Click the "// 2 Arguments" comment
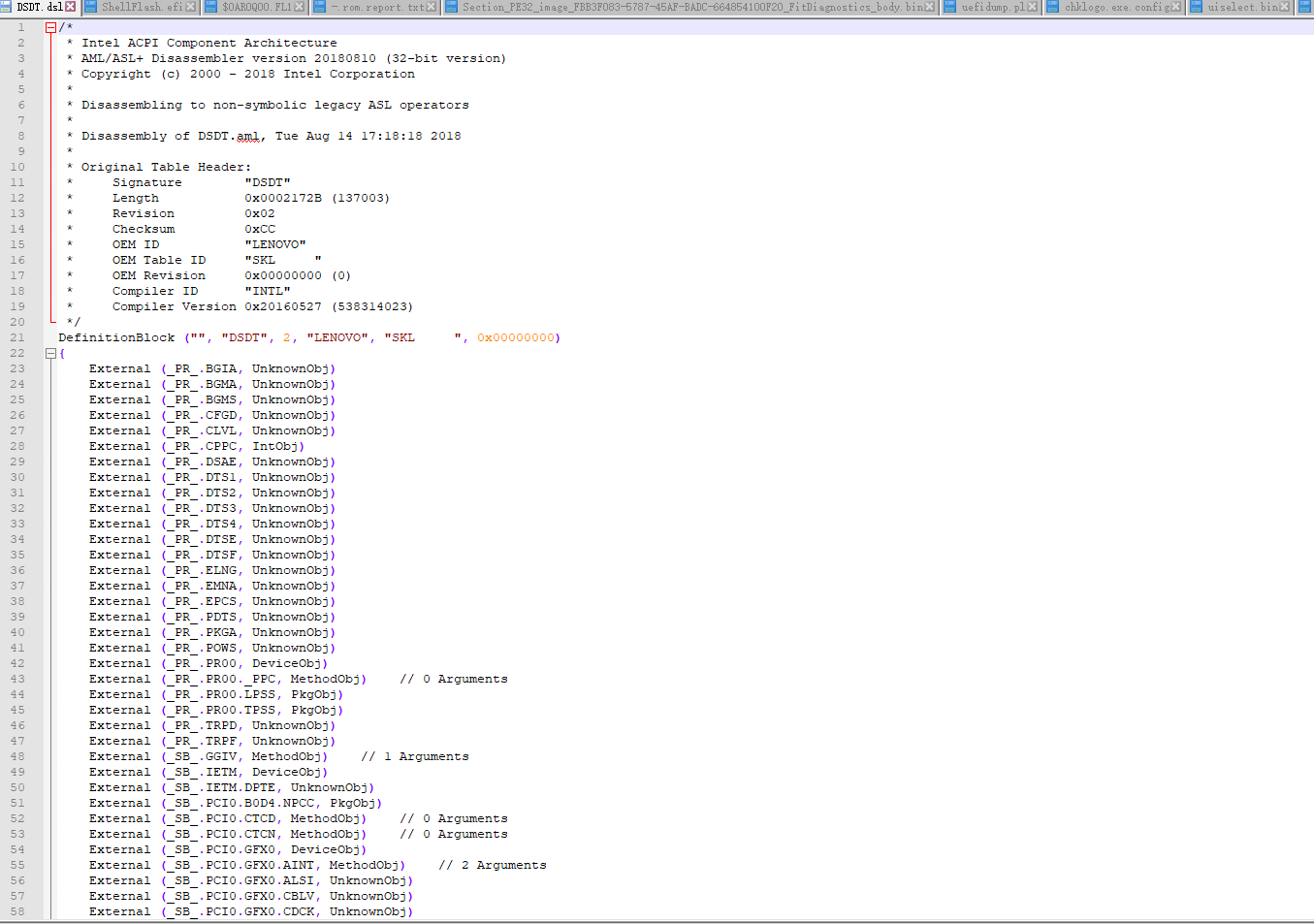The height and width of the screenshot is (924, 1314). pos(493,865)
